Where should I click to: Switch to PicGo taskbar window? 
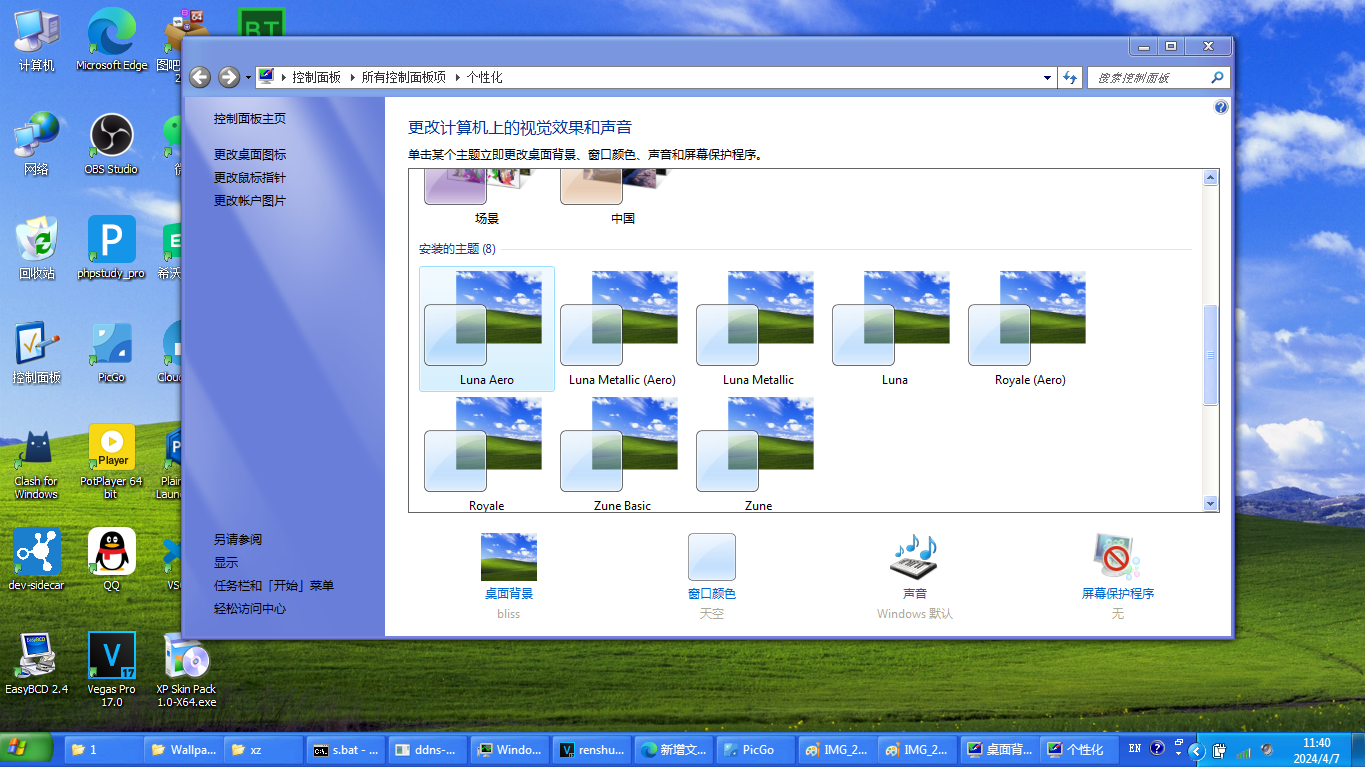click(x=755, y=749)
